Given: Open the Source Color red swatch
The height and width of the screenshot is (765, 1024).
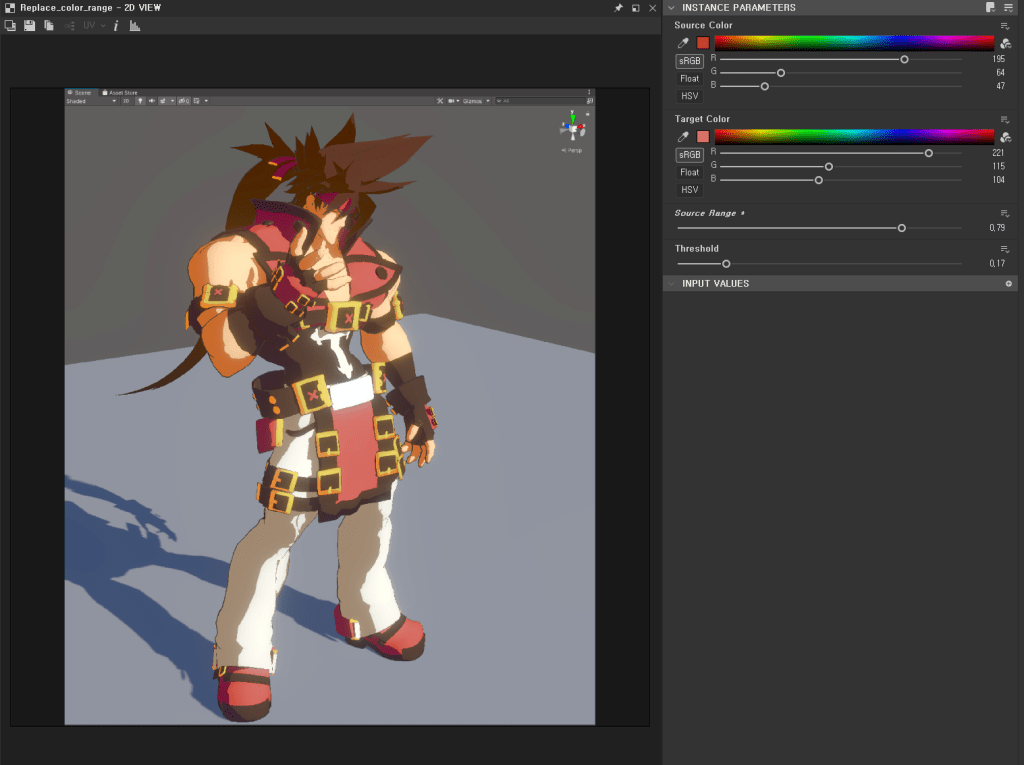Looking at the screenshot, I should point(703,43).
